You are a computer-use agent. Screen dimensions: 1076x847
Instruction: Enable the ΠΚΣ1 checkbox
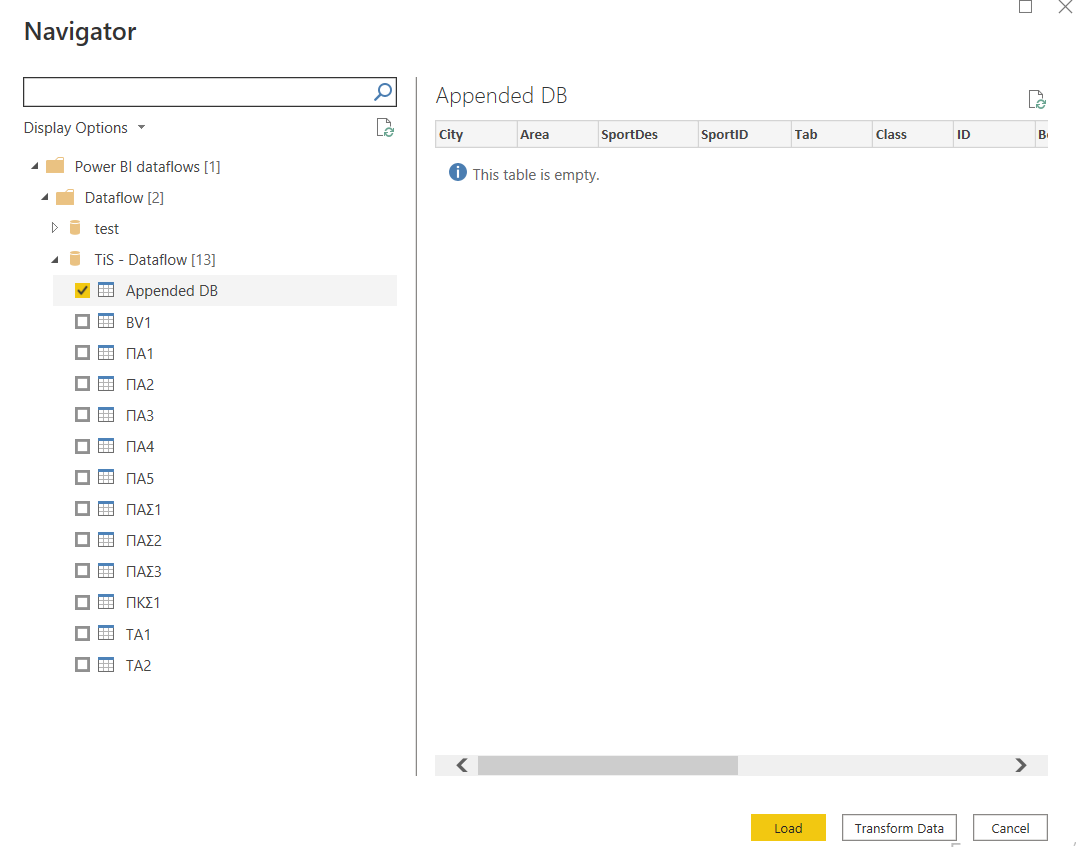[x=82, y=602]
